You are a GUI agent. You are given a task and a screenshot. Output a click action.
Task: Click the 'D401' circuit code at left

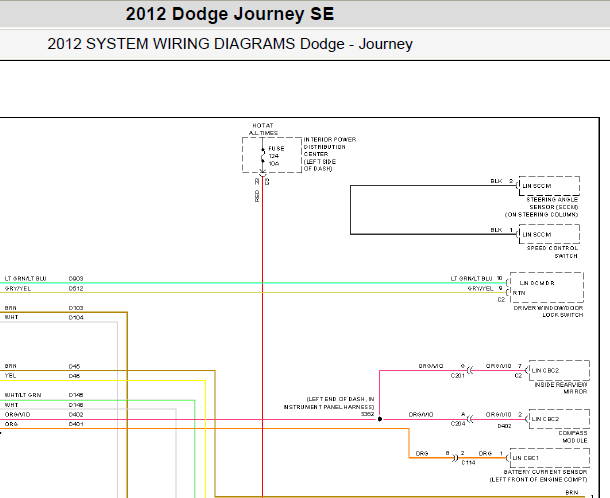click(76, 424)
